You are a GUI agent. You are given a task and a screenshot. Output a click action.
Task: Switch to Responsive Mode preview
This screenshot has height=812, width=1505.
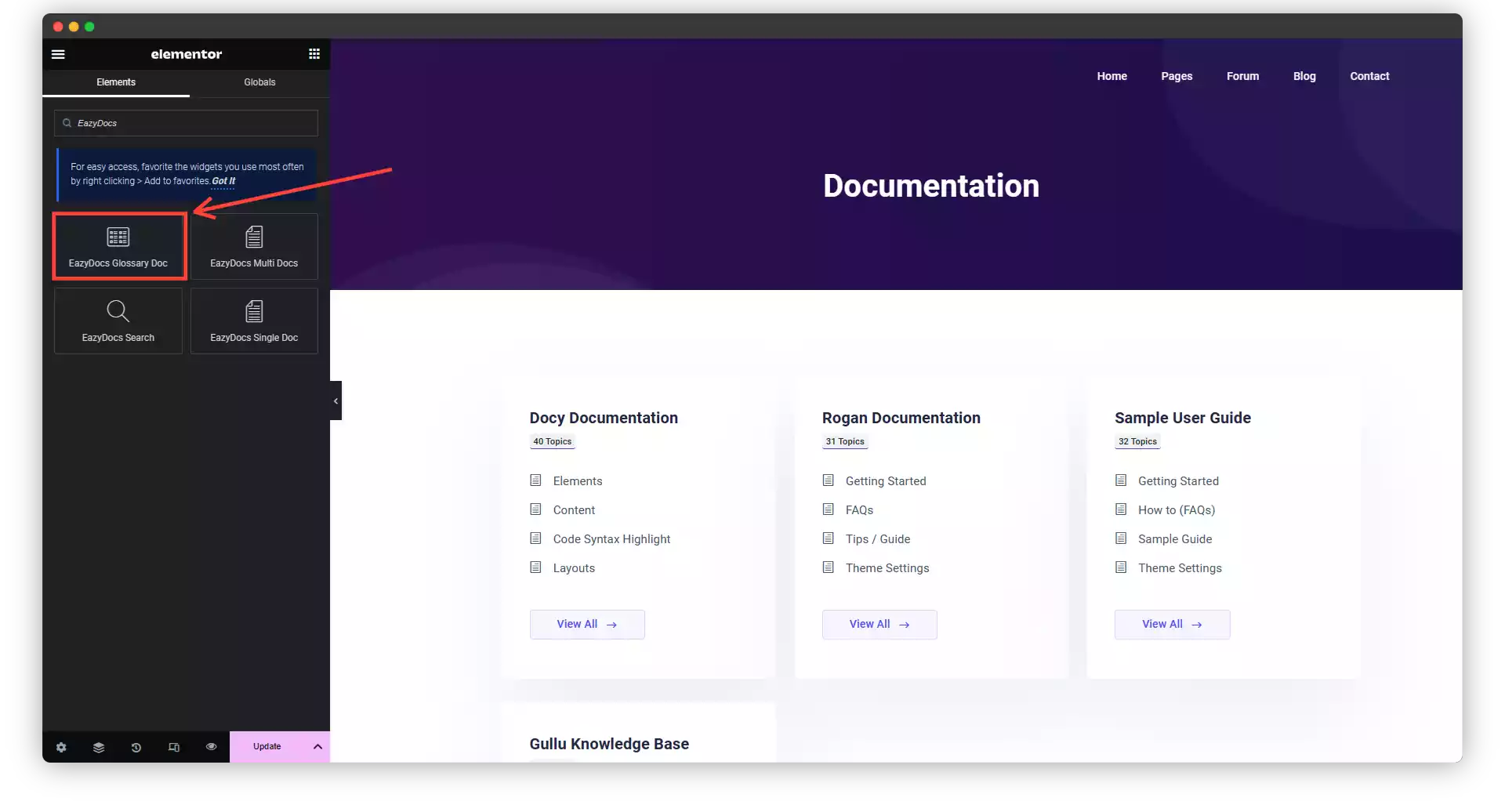click(x=173, y=747)
